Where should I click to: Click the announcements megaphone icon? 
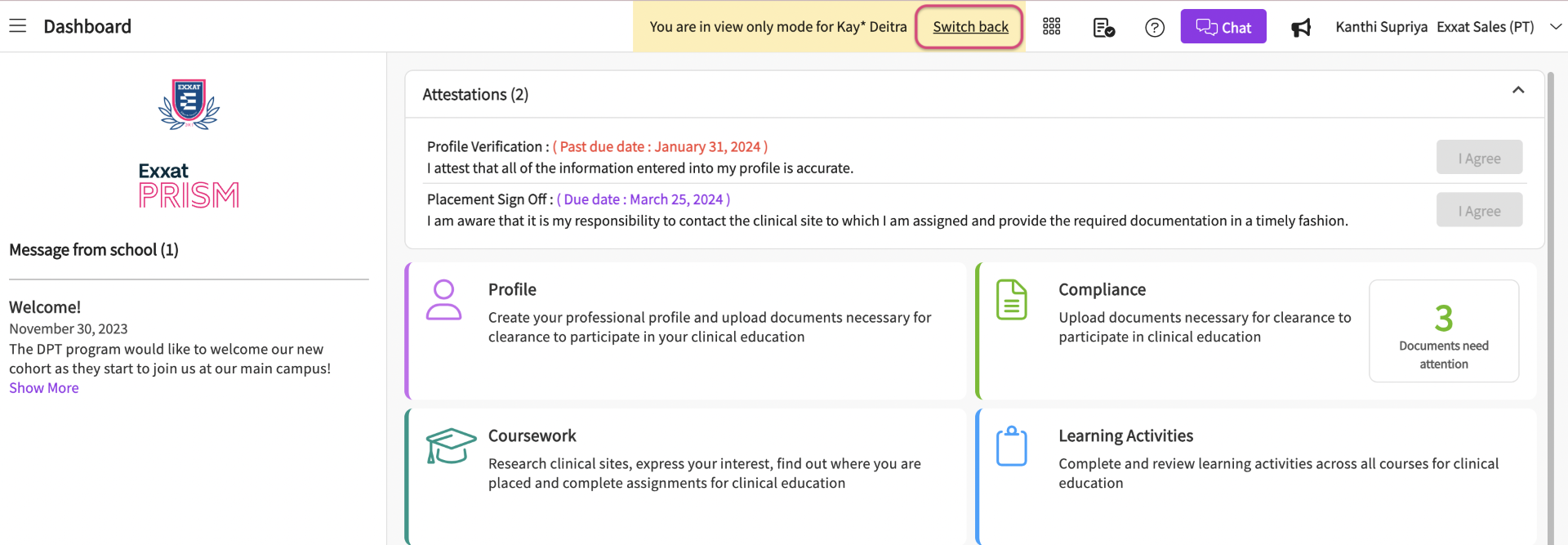point(1300,28)
